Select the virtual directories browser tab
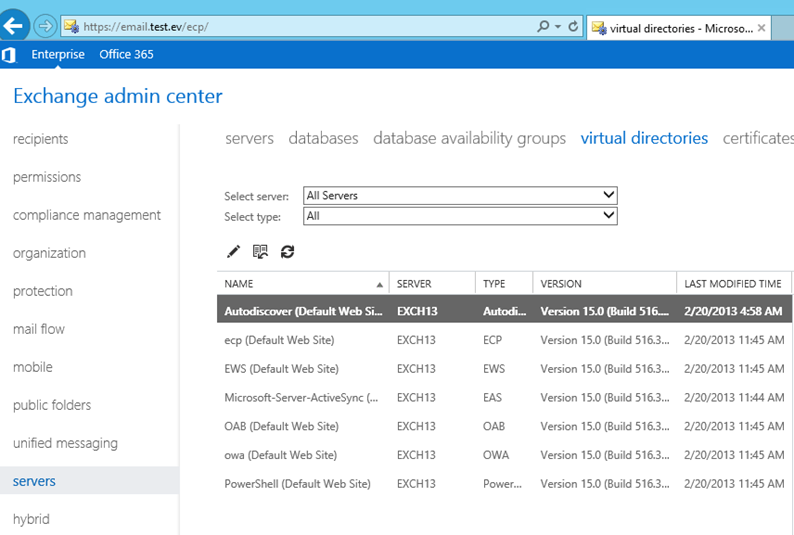 point(679,28)
